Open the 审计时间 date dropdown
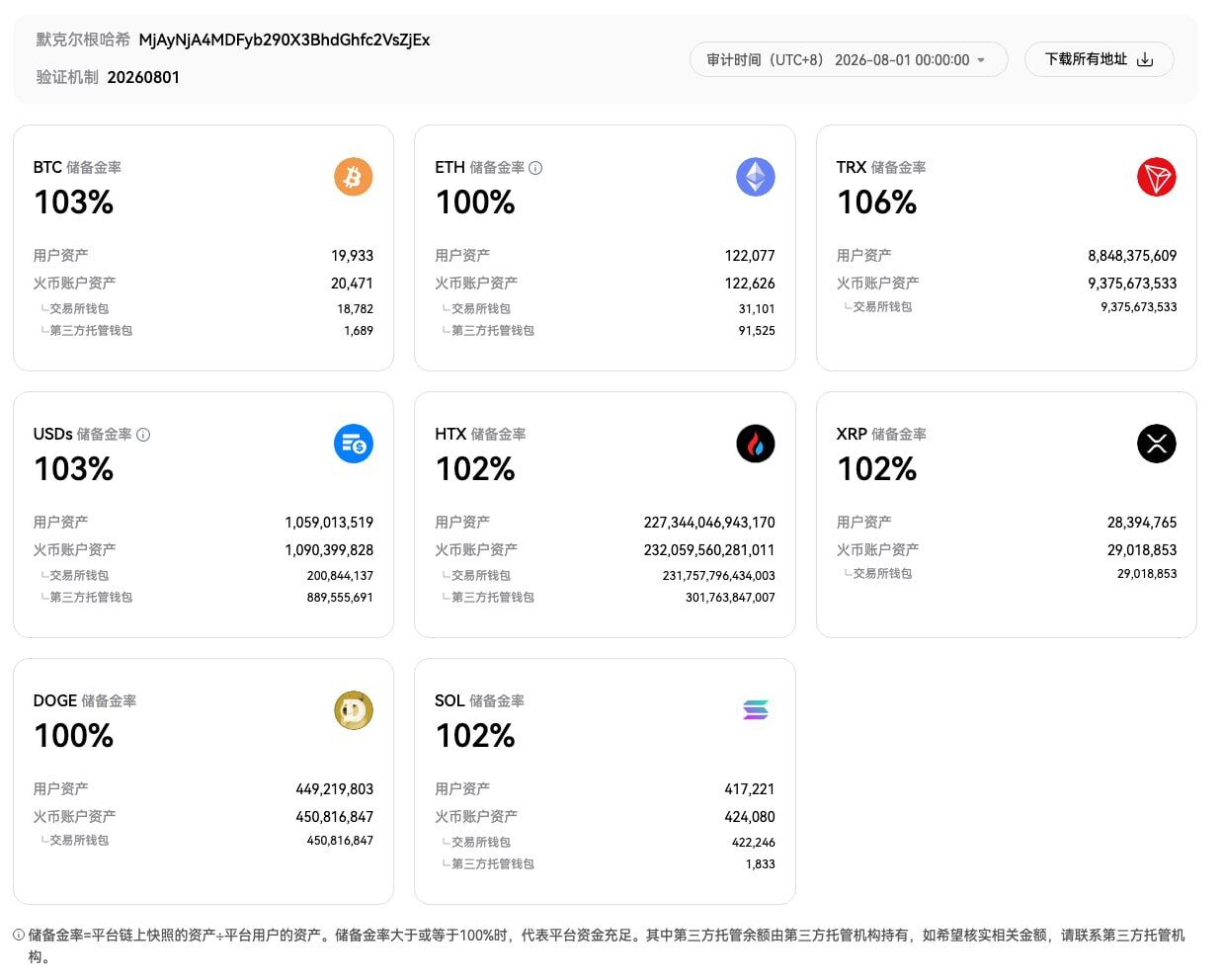1223x980 pixels. click(849, 59)
